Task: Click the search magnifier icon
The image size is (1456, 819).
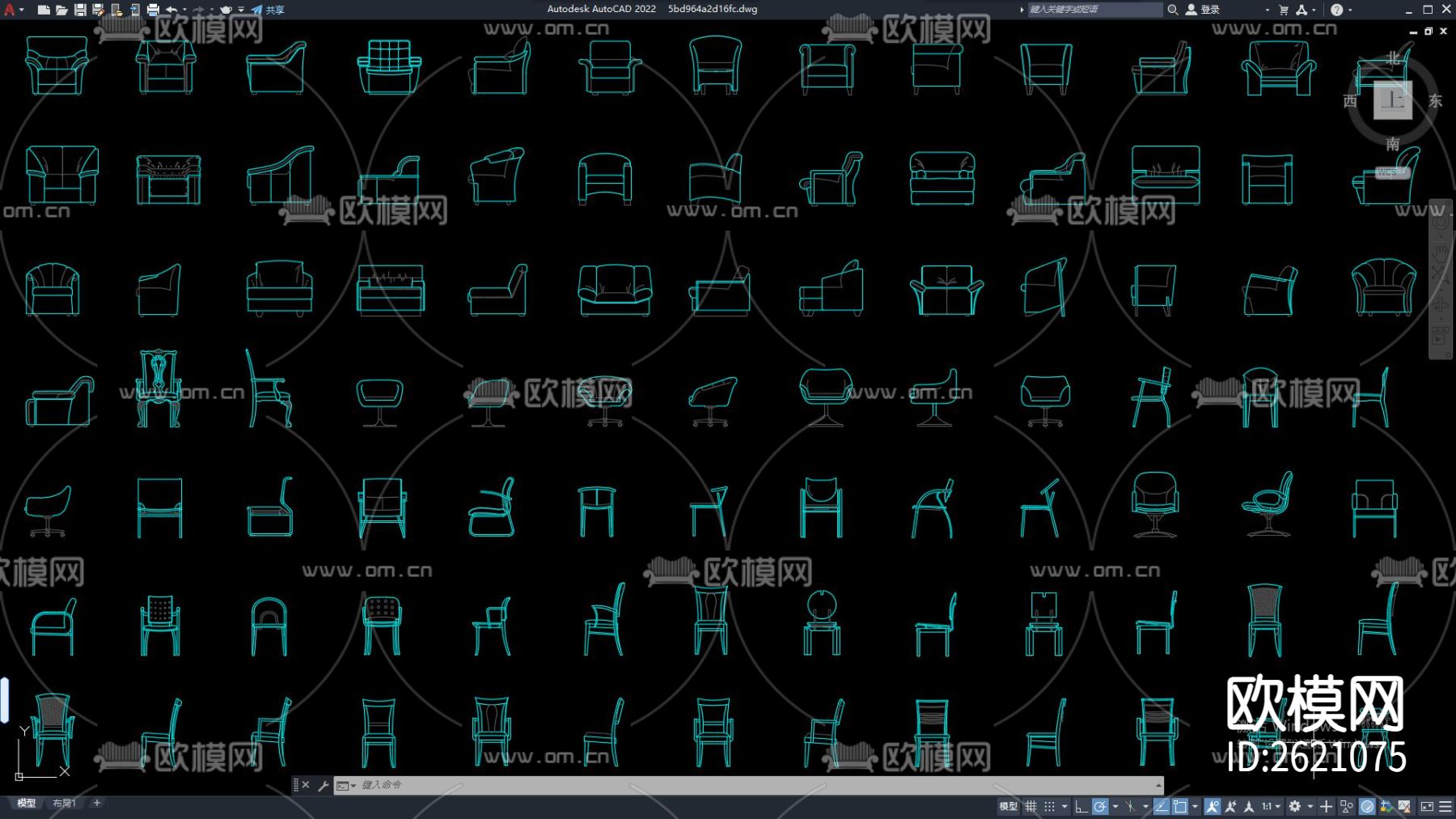Action: pos(1172,10)
